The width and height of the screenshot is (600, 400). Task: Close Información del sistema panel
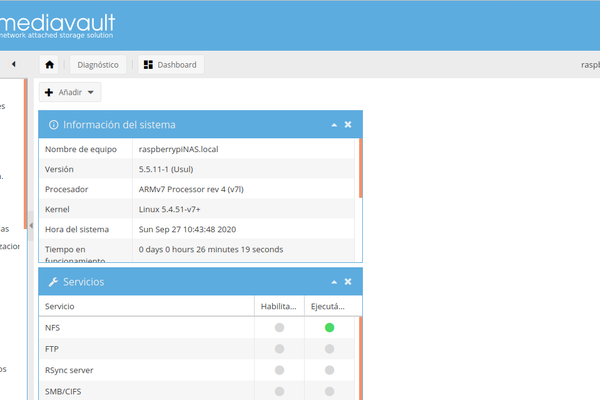pos(348,124)
